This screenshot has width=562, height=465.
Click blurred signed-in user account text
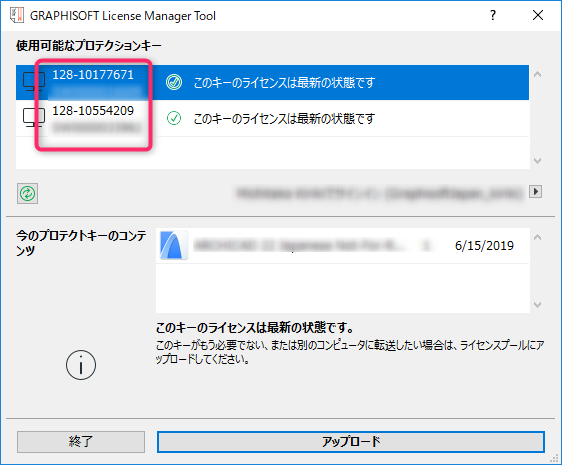380,193
